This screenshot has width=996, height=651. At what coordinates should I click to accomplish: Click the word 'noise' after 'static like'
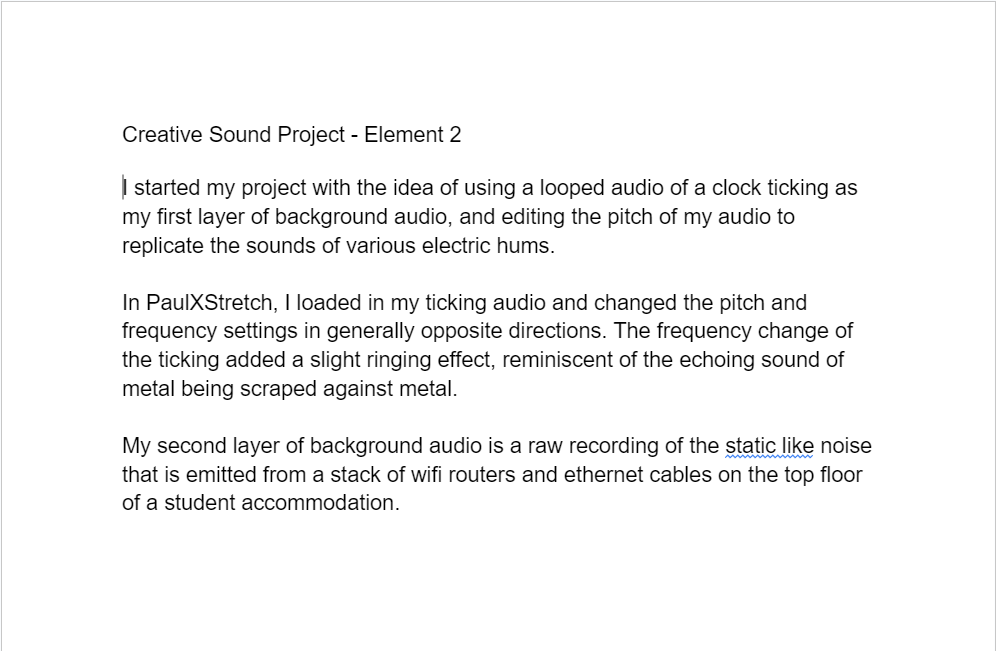point(846,446)
